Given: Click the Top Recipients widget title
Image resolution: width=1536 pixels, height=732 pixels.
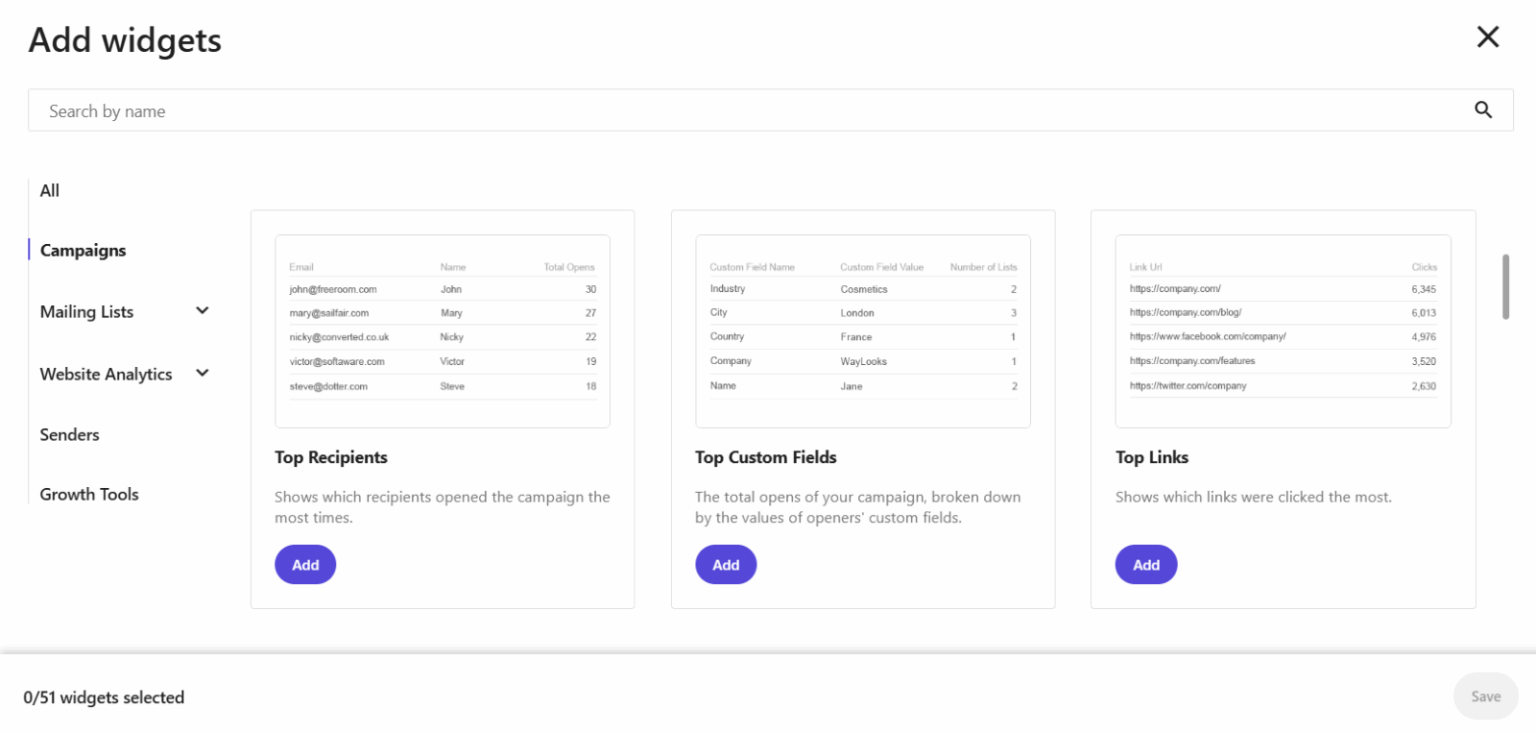Looking at the screenshot, I should [331, 457].
